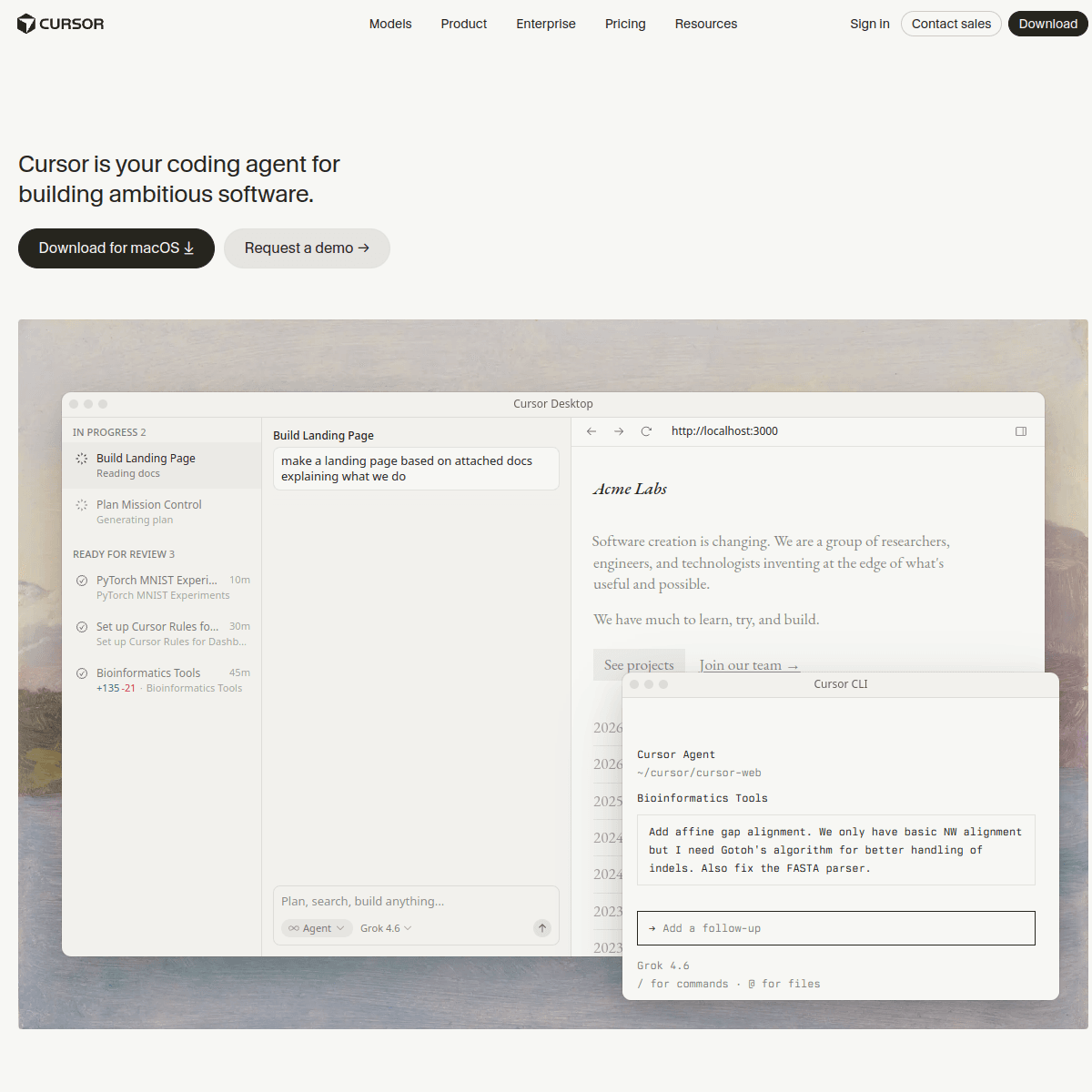Open the Set up Cursor Rules task

pos(162,633)
